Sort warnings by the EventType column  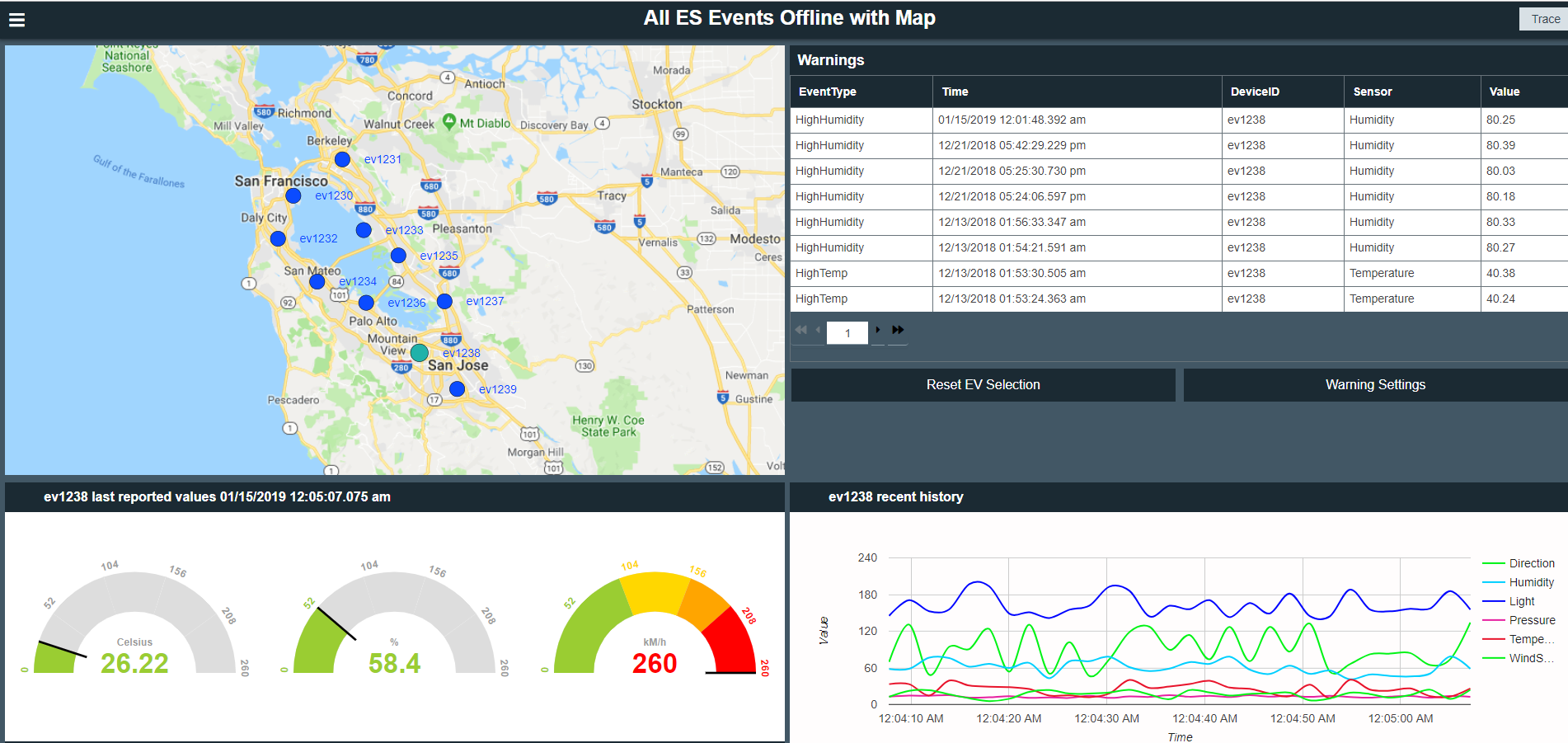click(827, 92)
